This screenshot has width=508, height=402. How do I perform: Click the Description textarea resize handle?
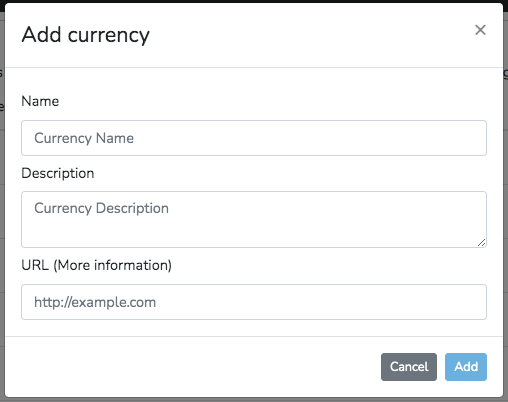[481, 243]
